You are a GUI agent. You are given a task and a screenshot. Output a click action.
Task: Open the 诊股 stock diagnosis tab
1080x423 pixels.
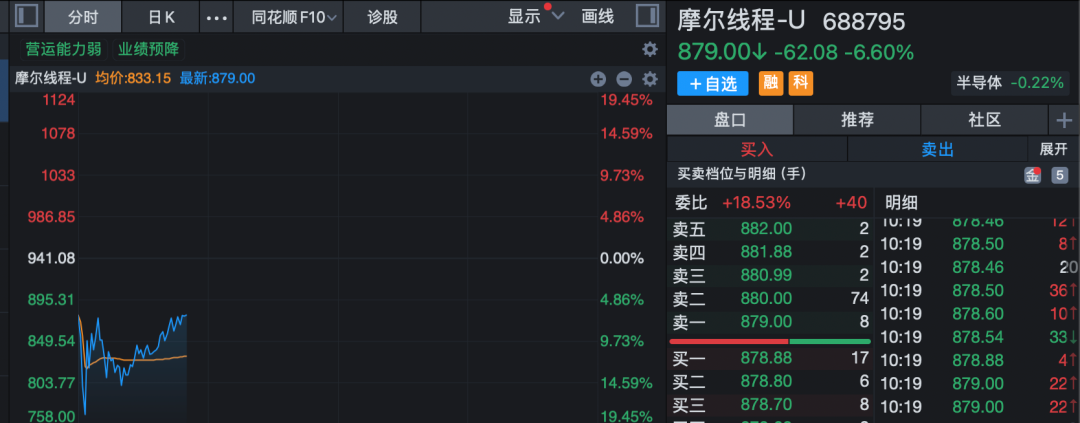pos(382,17)
